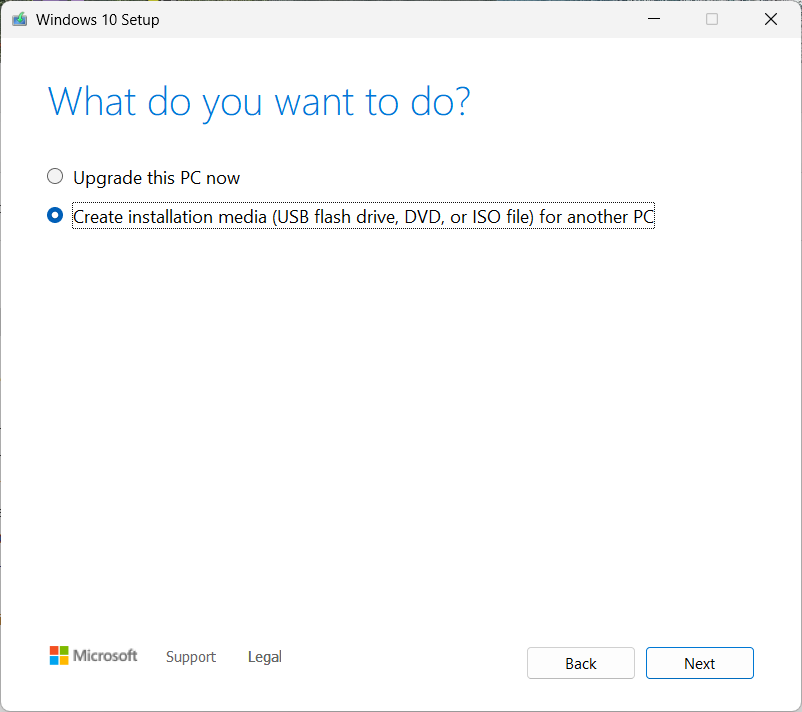This screenshot has height=712, width=802.
Task: Click the Windows 10 Setup title bar icon
Action: (x=19, y=19)
